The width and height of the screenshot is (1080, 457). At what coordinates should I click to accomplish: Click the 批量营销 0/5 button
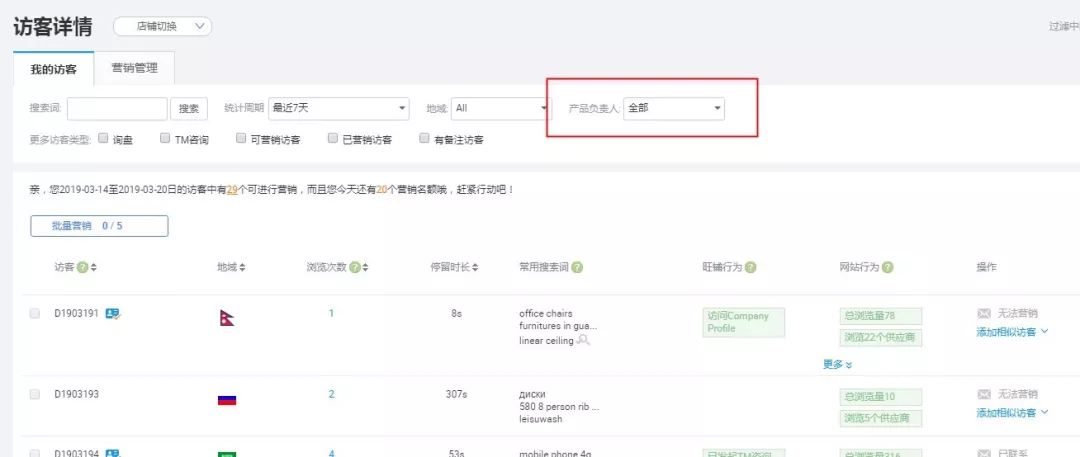coord(99,226)
